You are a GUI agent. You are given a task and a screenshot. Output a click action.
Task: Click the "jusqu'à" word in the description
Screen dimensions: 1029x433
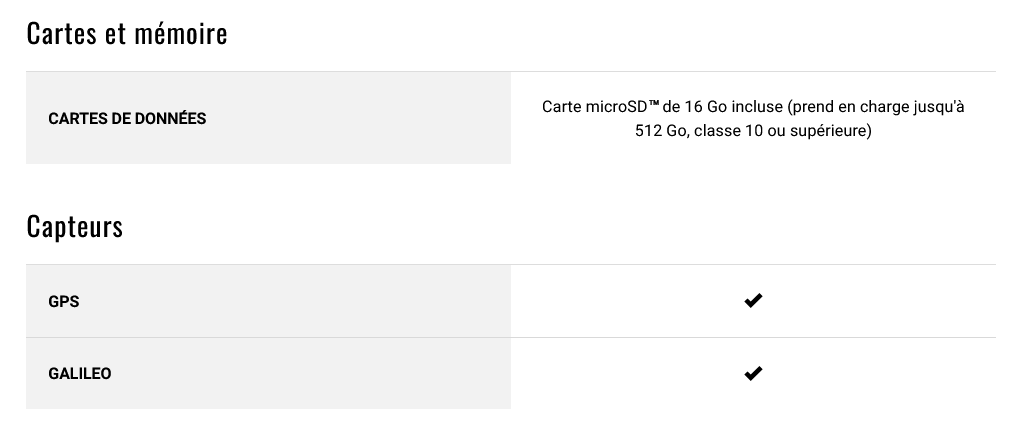934,107
